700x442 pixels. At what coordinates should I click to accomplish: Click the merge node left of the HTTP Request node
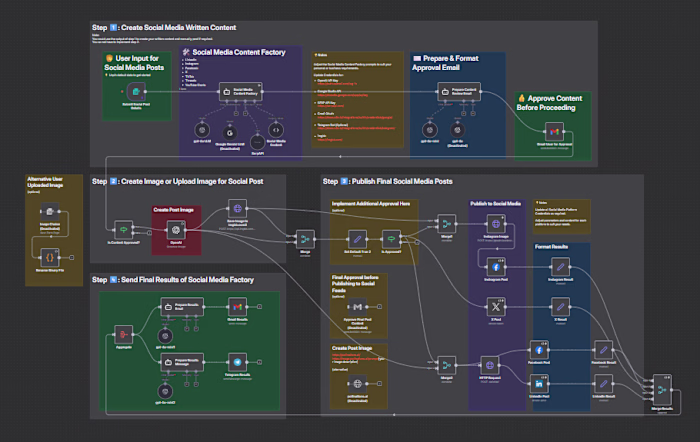pyautogui.click(x=446, y=365)
